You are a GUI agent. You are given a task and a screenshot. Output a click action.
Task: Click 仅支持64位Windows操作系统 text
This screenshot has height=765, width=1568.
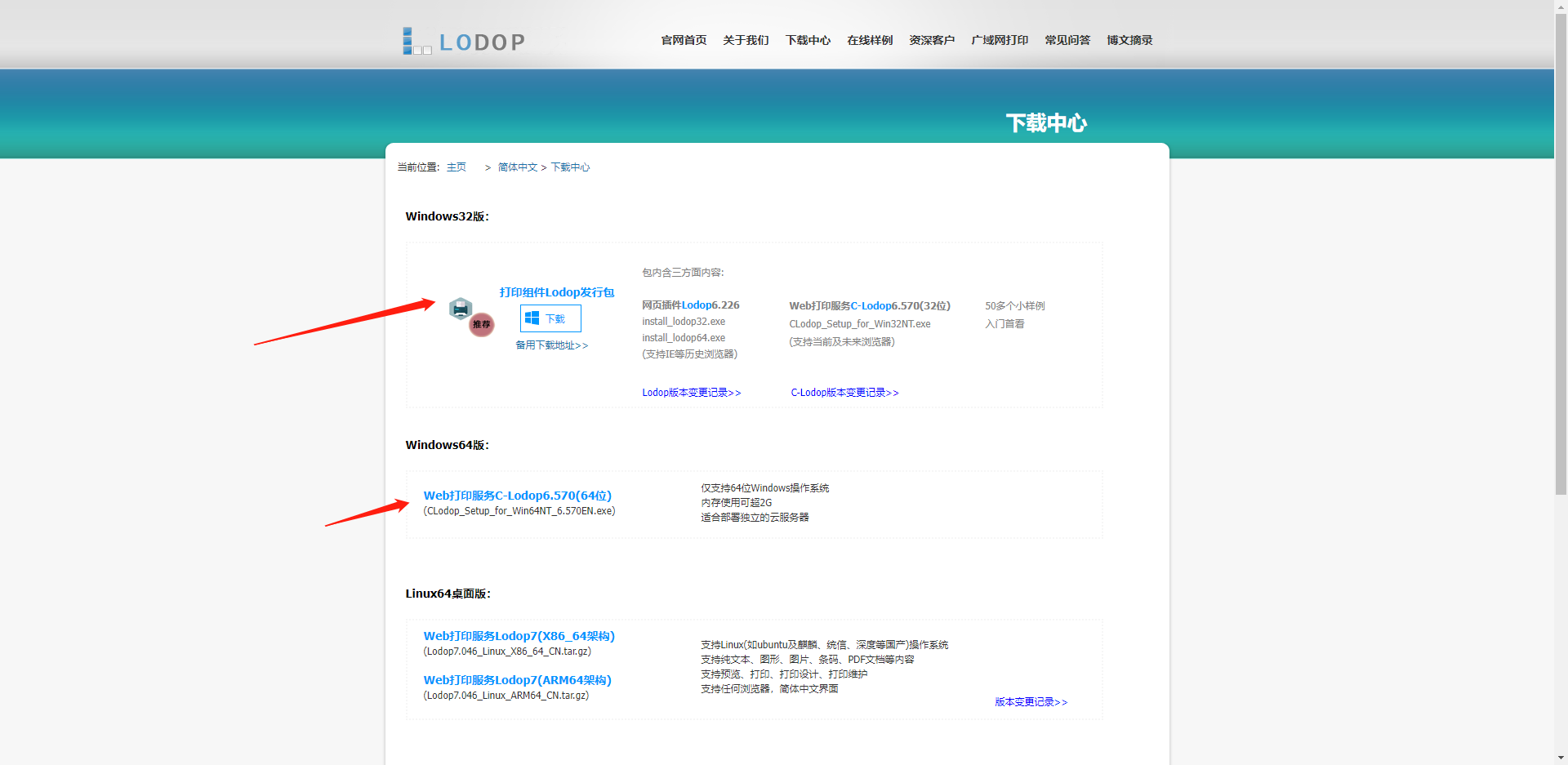765,488
